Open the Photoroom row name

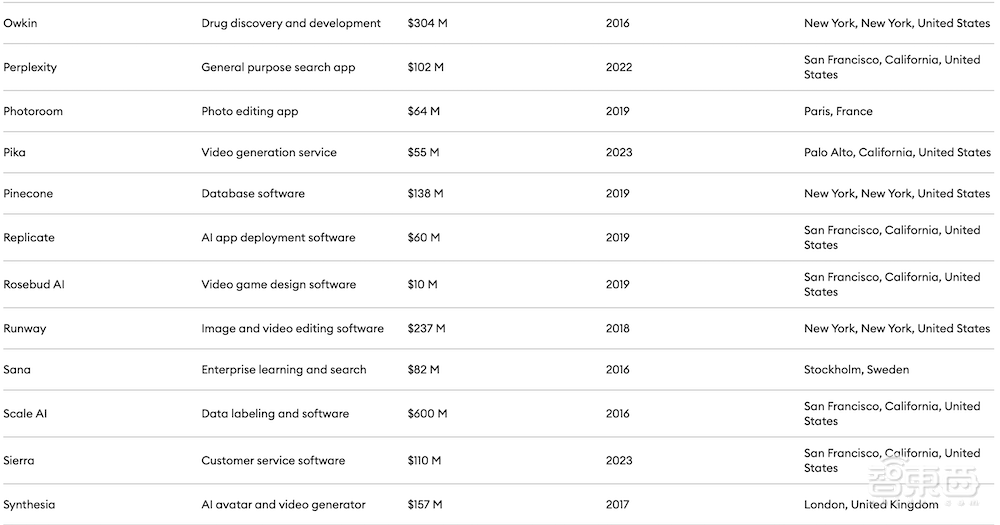33,111
